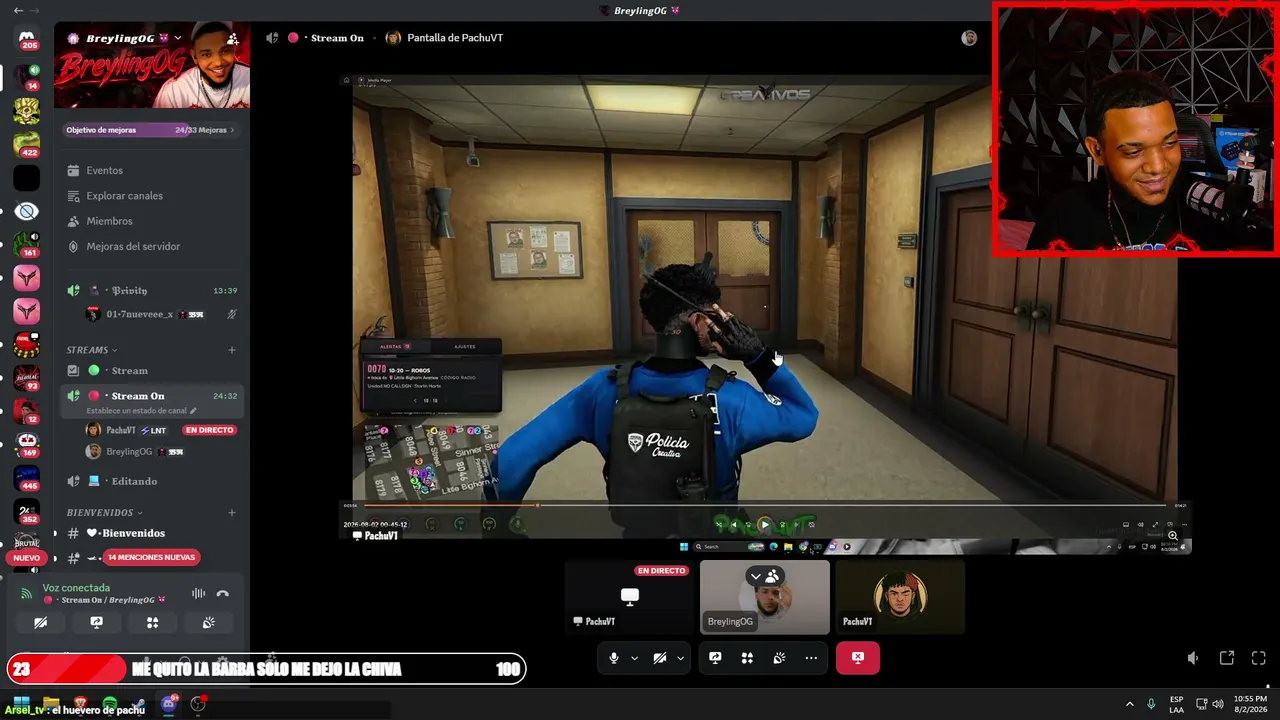Join the Privity voice channel
Image resolution: width=1280 pixels, height=720 pixels.
152,291
